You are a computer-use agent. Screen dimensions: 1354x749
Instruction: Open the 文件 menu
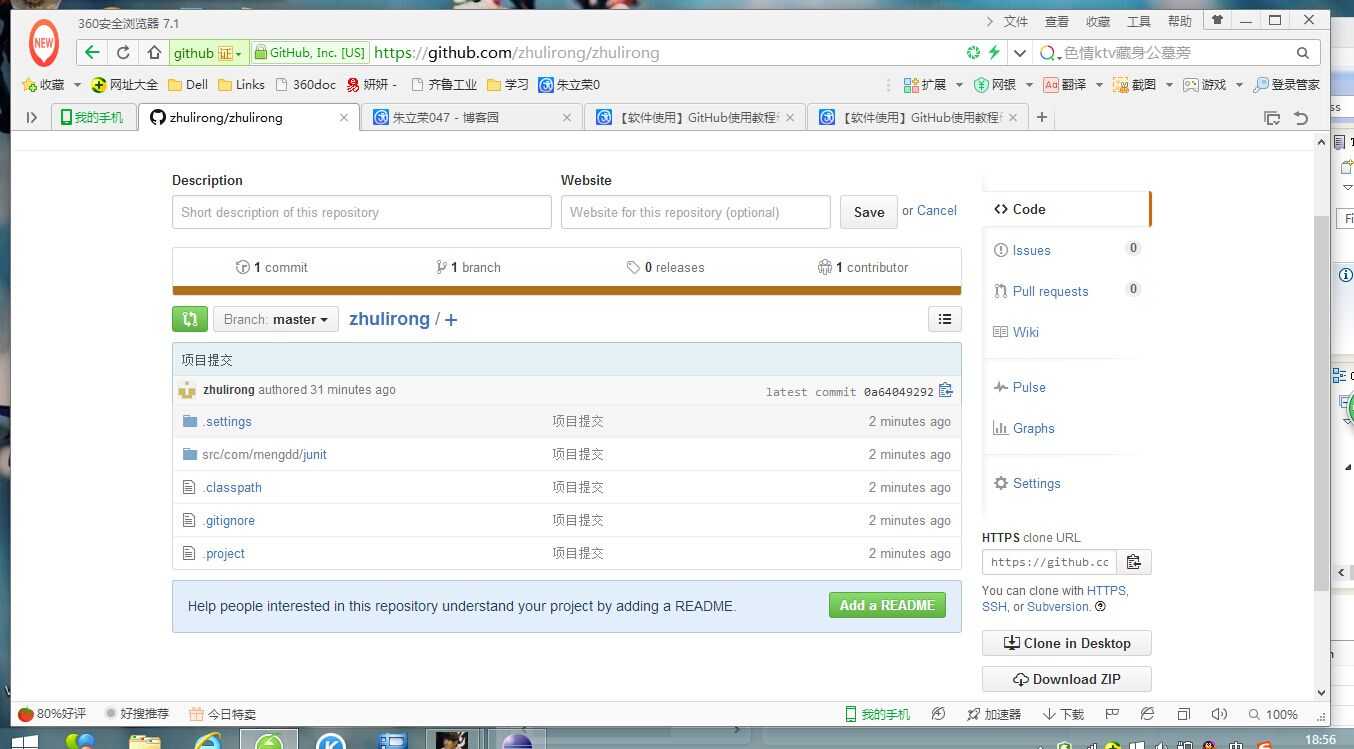[x=1016, y=21]
